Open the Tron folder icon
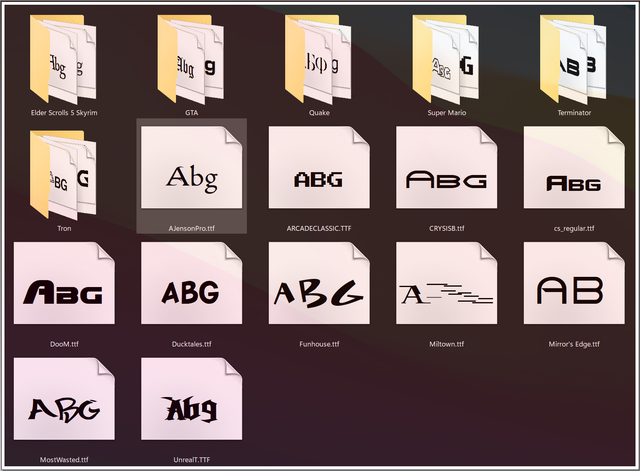The height and width of the screenshot is (471, 640). pyautogui.click(x=63, y=175)
